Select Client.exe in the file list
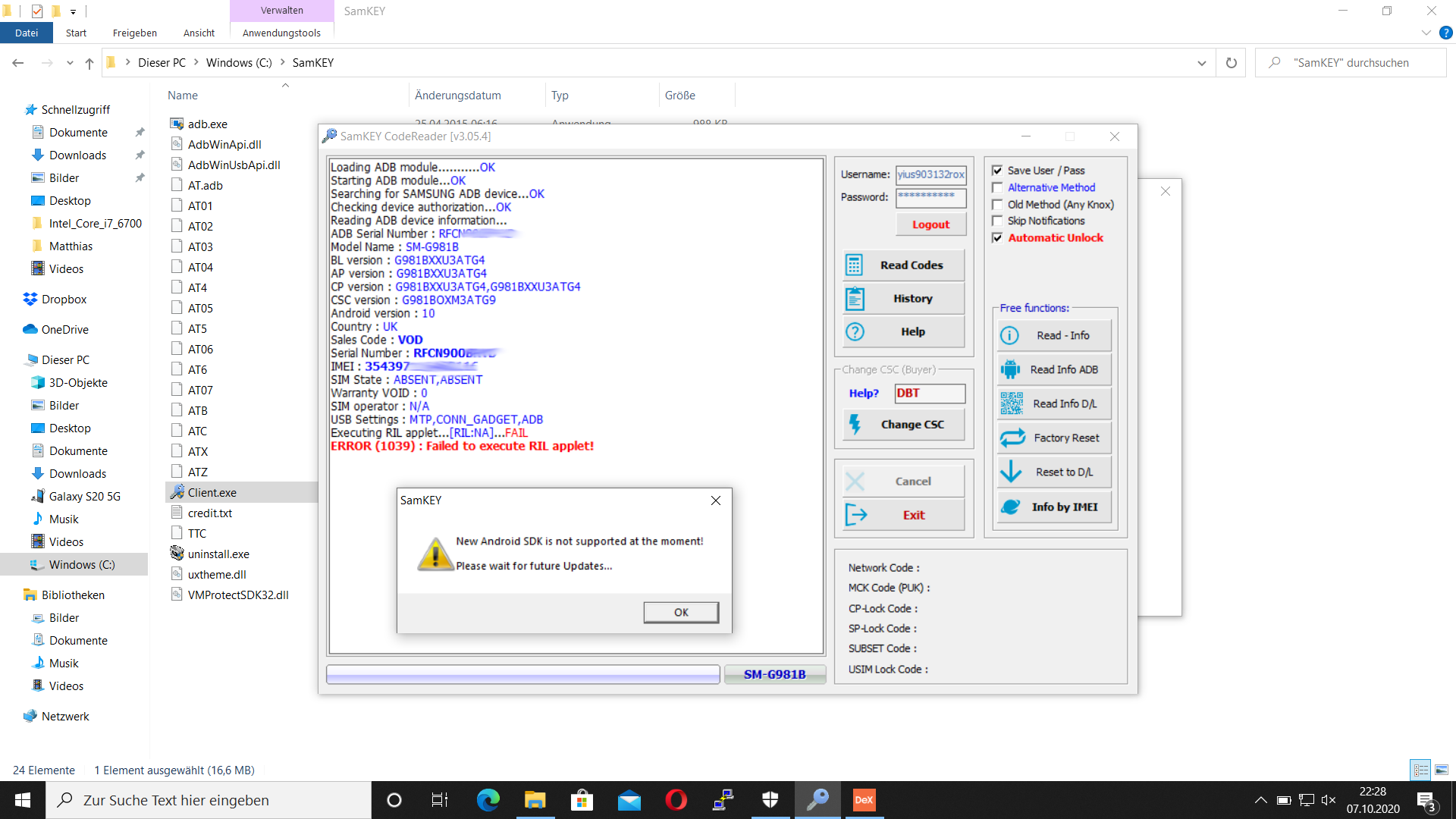Viewport: 1456px width, 819px height. (x=212, y=493)
